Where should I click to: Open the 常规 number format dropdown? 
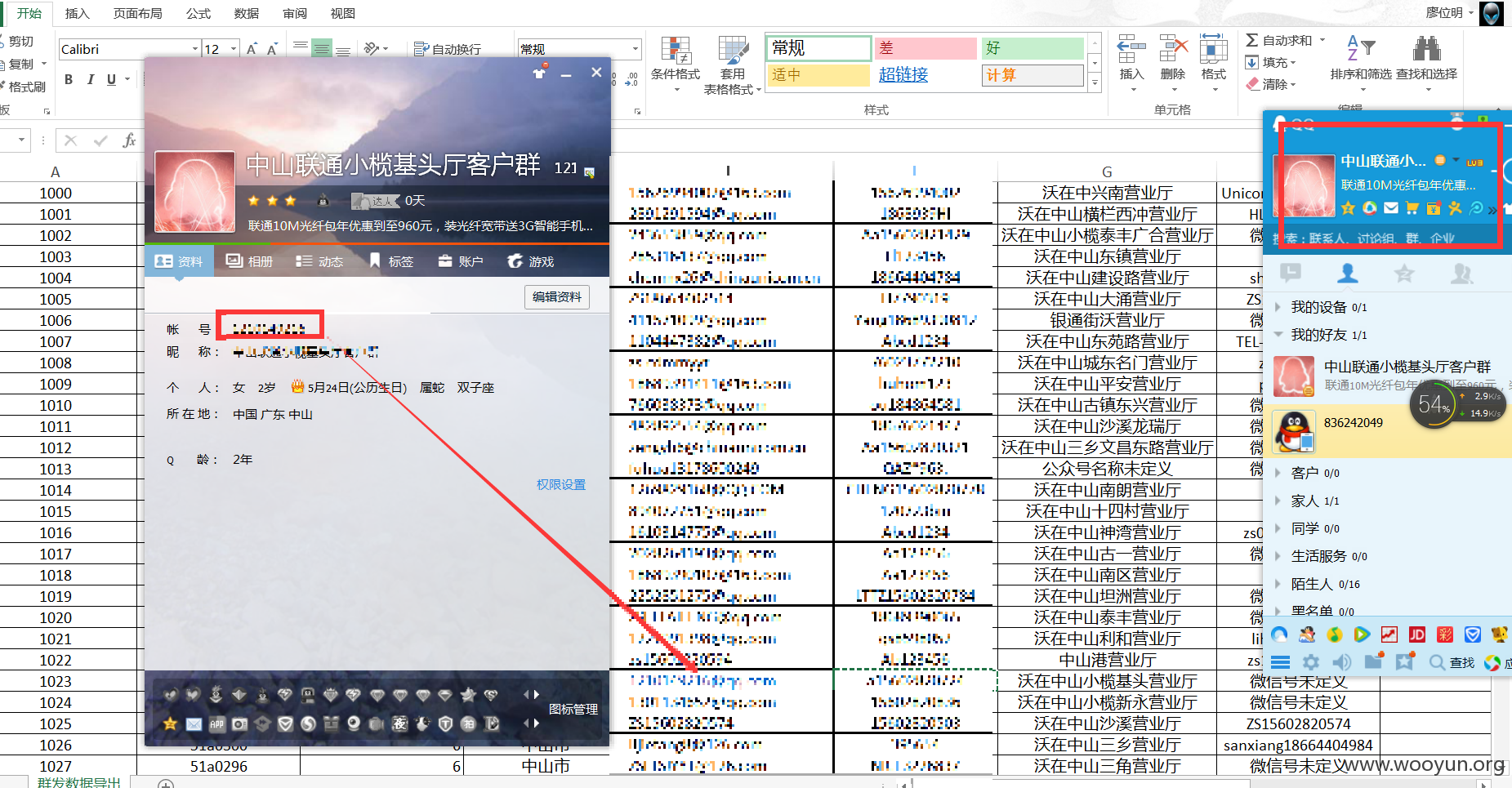coord(635,49)
